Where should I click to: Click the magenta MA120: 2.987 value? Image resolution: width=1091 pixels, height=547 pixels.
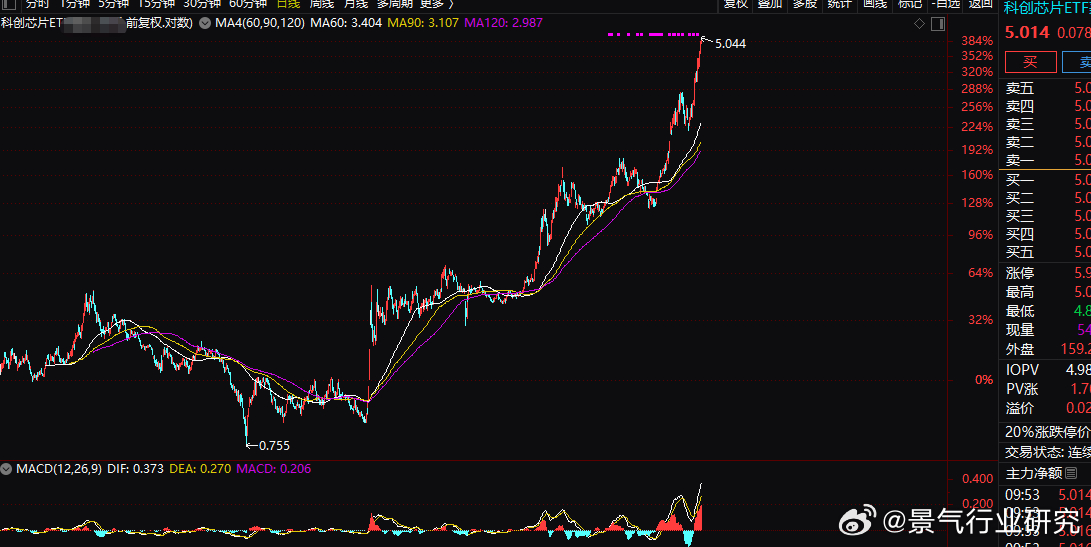[504, 23]
